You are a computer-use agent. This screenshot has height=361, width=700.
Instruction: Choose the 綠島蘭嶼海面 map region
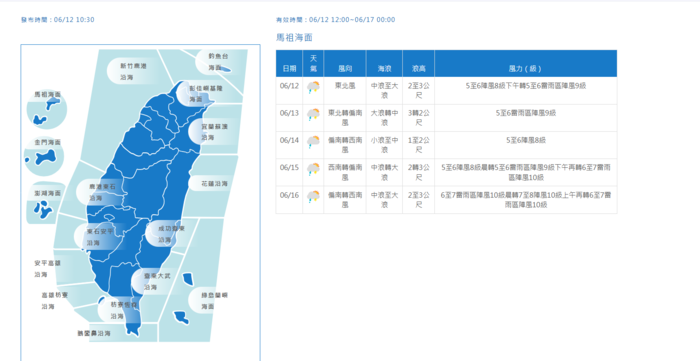(x=214, y=301)
